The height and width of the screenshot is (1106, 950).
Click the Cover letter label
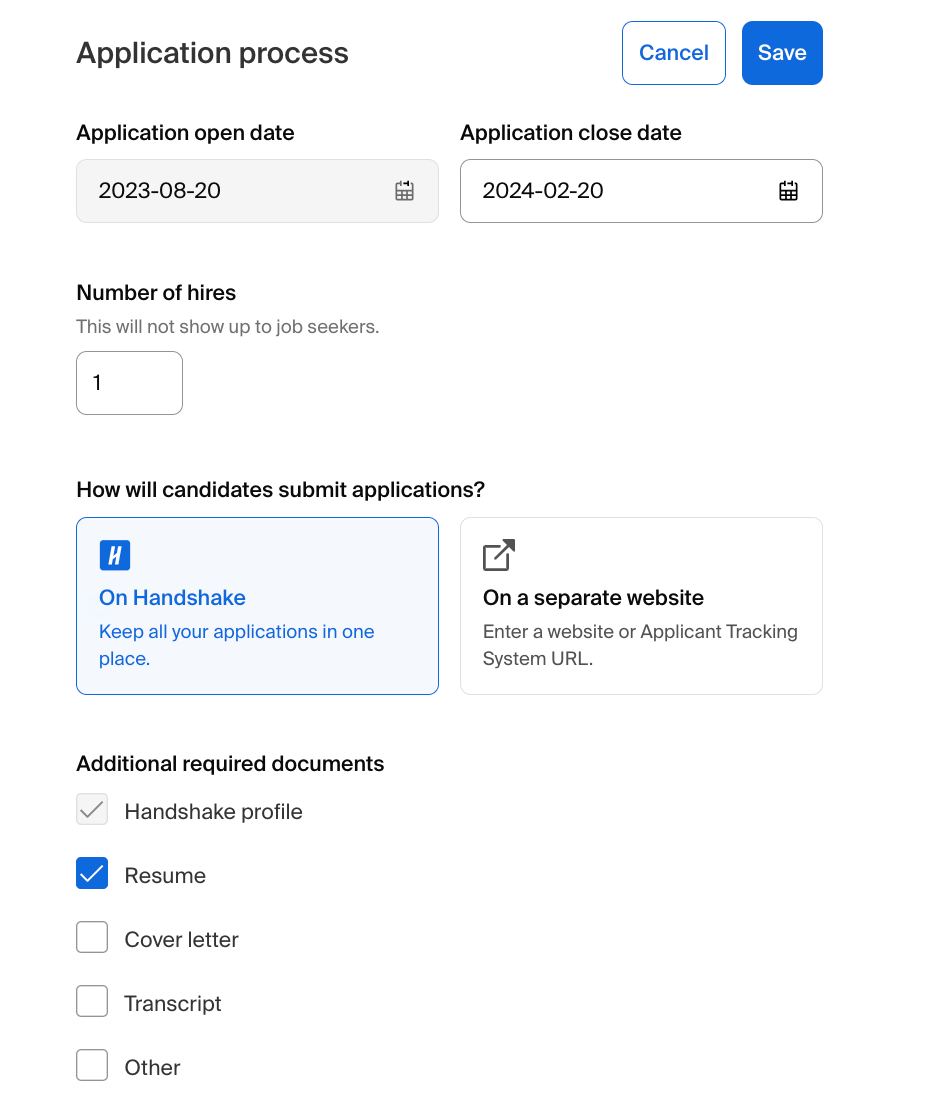tap(181, 940)
